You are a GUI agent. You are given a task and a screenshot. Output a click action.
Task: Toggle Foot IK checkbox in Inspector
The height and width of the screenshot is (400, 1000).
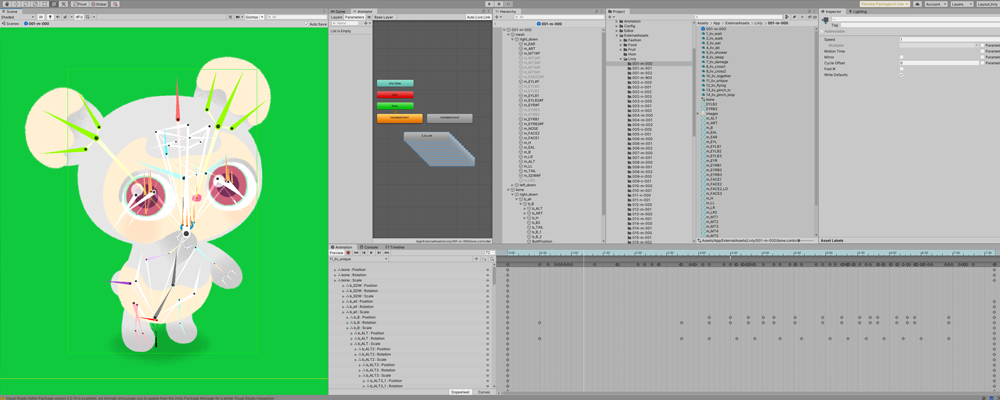[901, 69]
